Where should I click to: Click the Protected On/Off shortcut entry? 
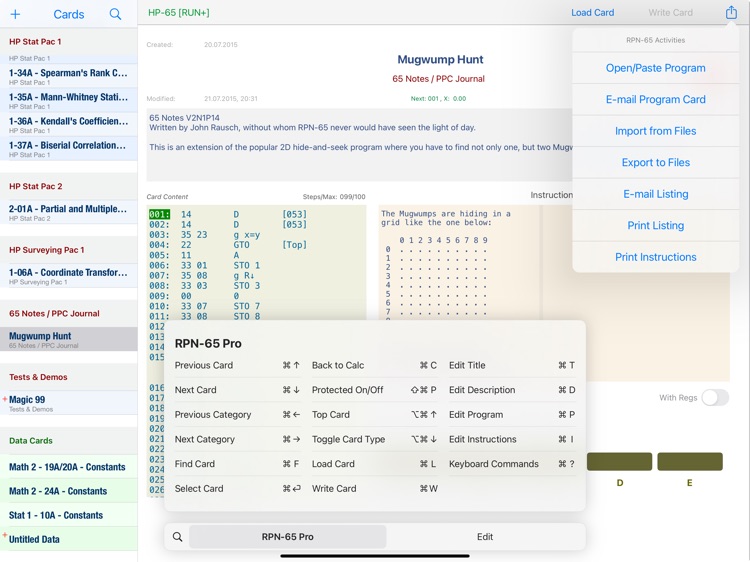point(375,390)
